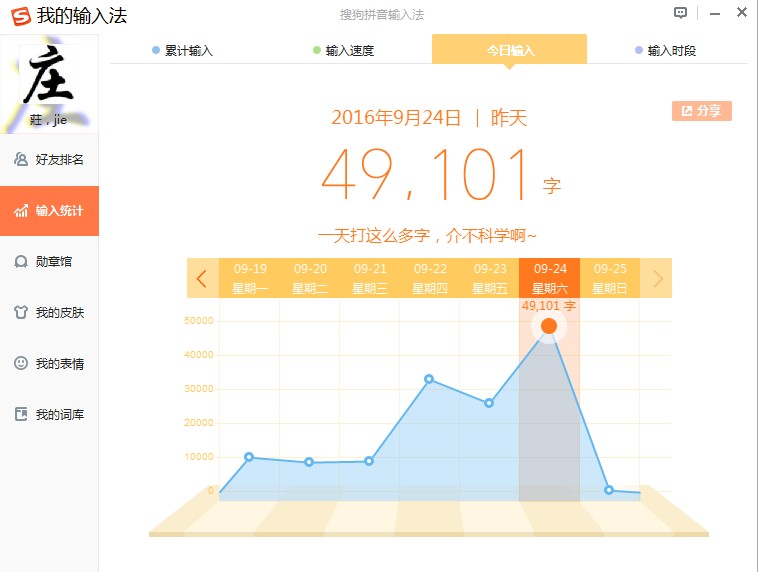Select date 09-22 星期四
This screenshot has height=572, width=758.
pos(430,278)
